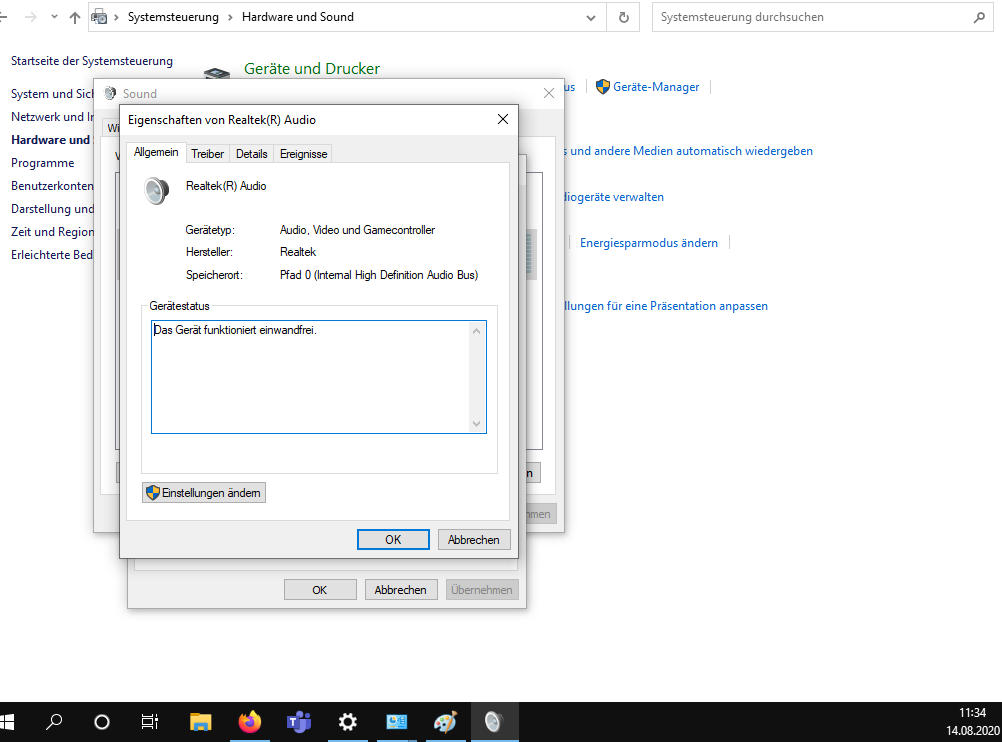Refresh the control panel view
The image size is (1002, 742).
[x=624, y=18]
